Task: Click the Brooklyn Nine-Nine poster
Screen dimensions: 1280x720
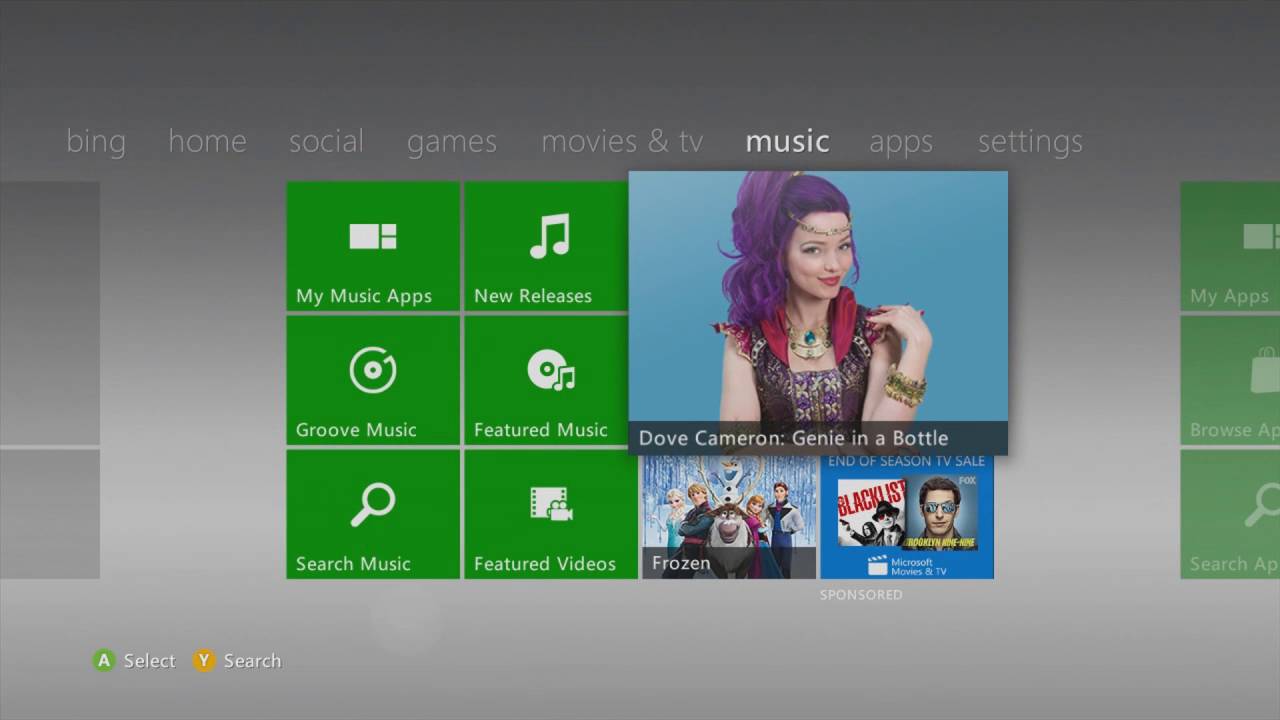Action: coord(940,514)
